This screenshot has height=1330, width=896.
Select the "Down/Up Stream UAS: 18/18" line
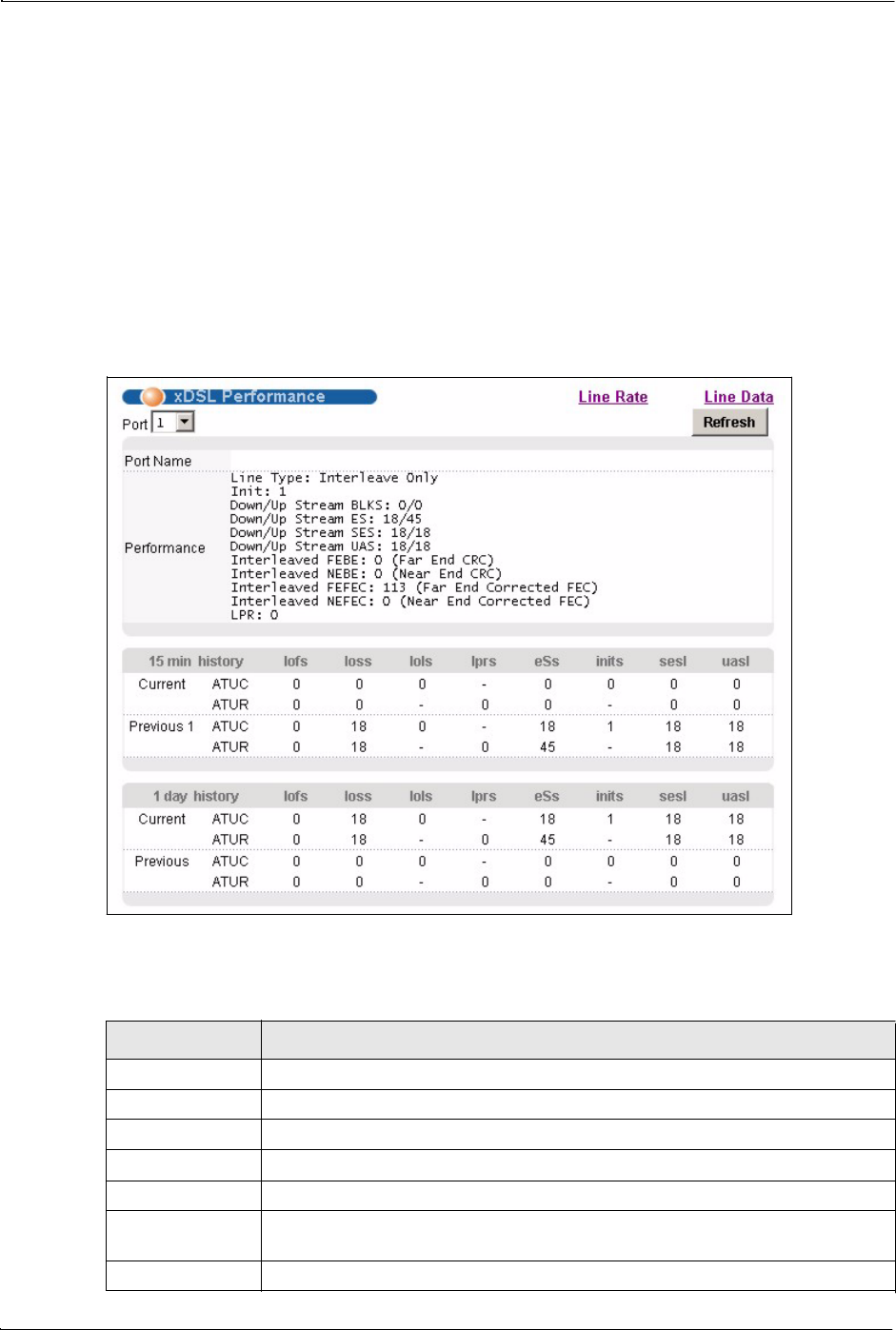pyautogui.click(x=330, y=546)
